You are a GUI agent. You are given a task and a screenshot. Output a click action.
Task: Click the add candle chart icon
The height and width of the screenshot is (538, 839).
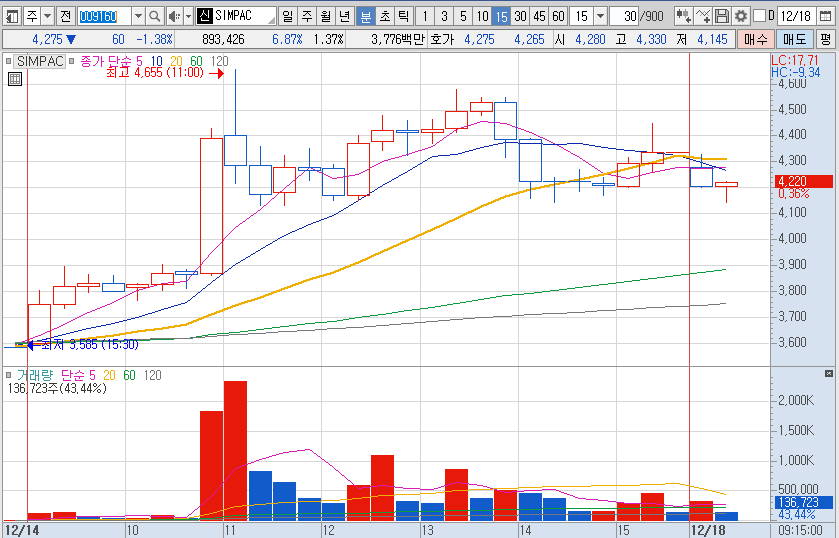(x=683, y=16)
